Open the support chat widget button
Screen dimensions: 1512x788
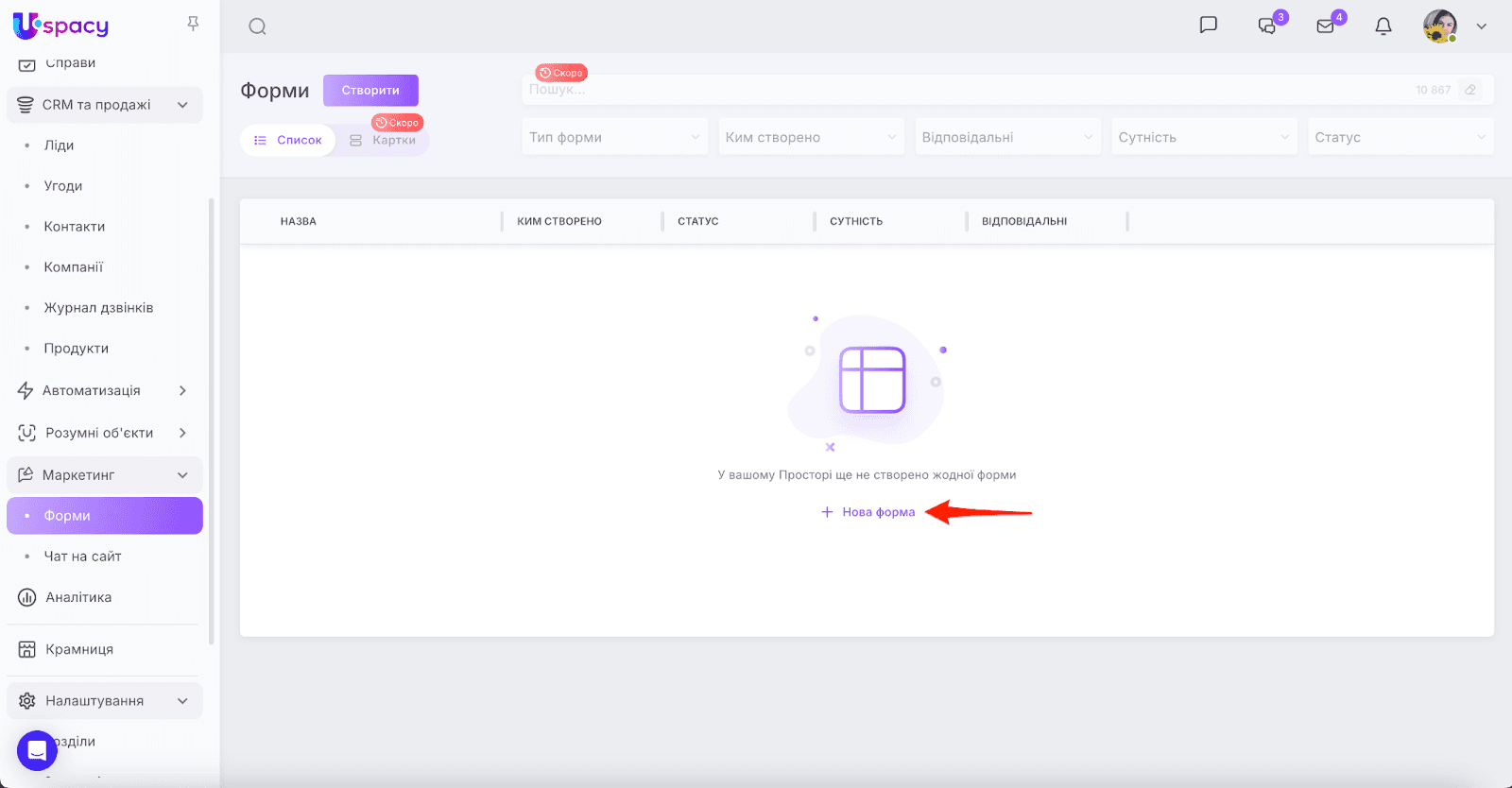[37, 751]
